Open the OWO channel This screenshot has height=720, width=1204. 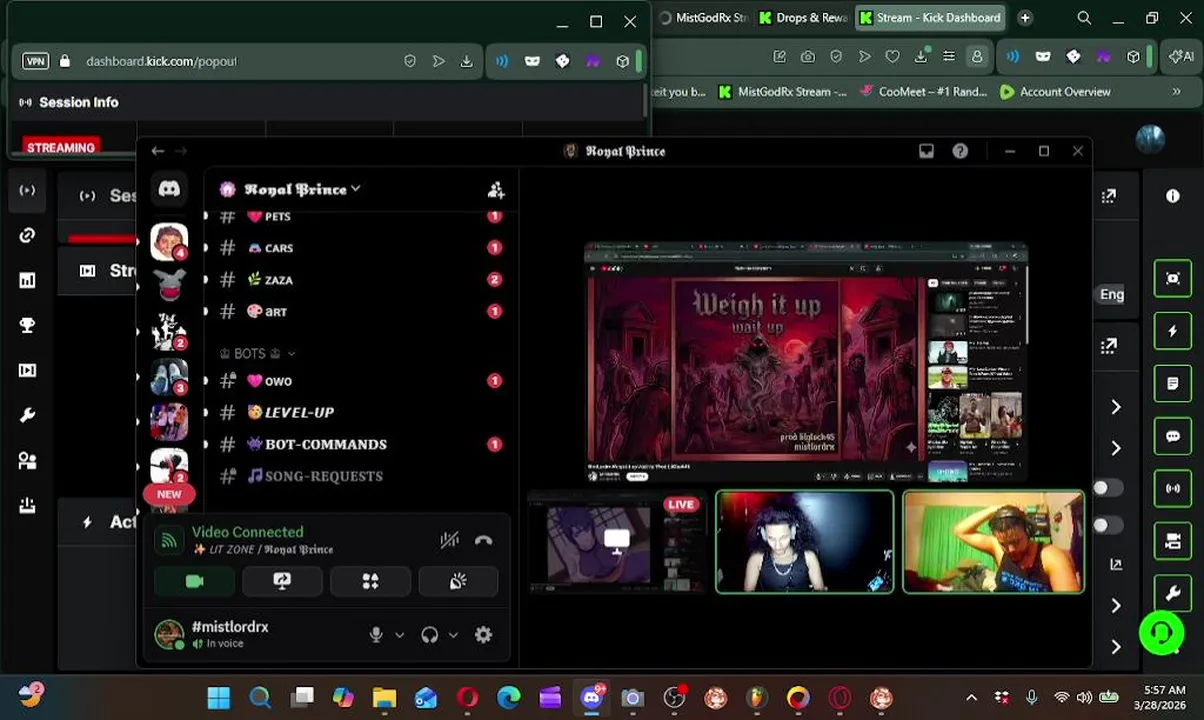coord(362,381)
